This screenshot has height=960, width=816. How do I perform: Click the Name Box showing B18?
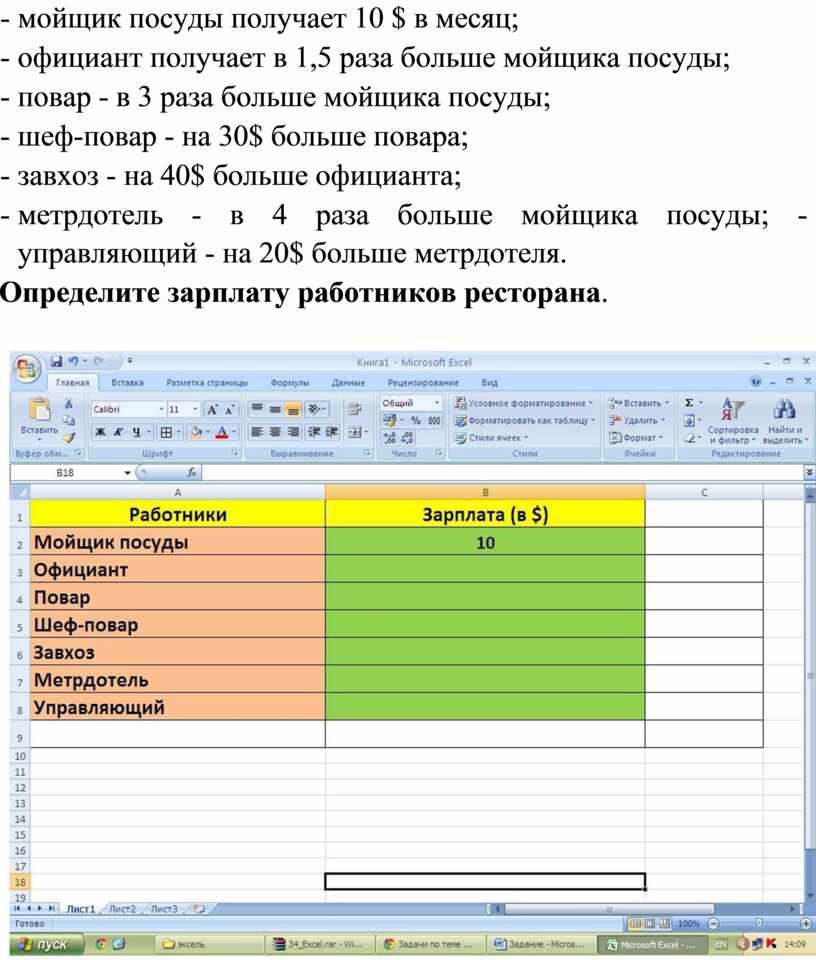[66, 473]
